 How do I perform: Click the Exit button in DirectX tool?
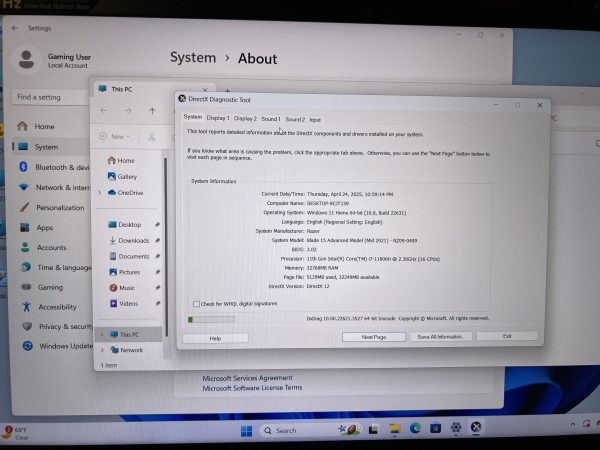pyautogui.click(x=507, y=336)
